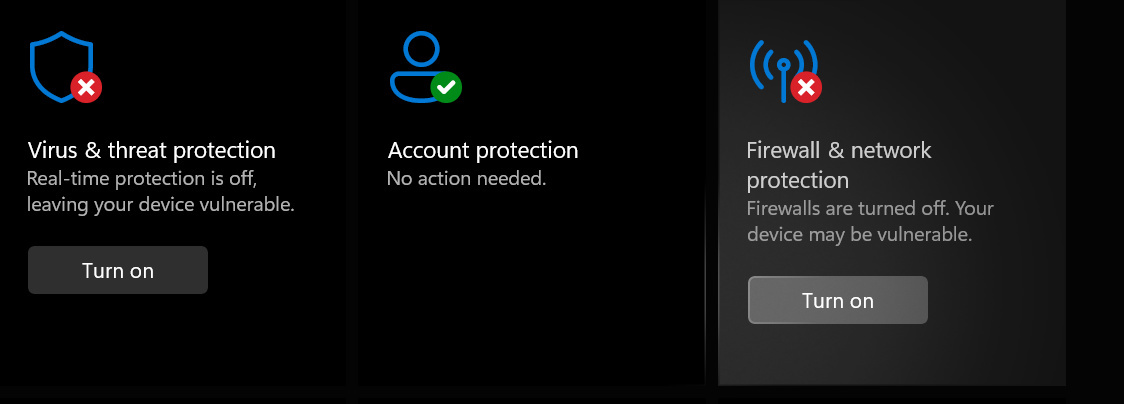1124x404 pixels.
Task: Open the Account protection heading
Action: point(483,151)
